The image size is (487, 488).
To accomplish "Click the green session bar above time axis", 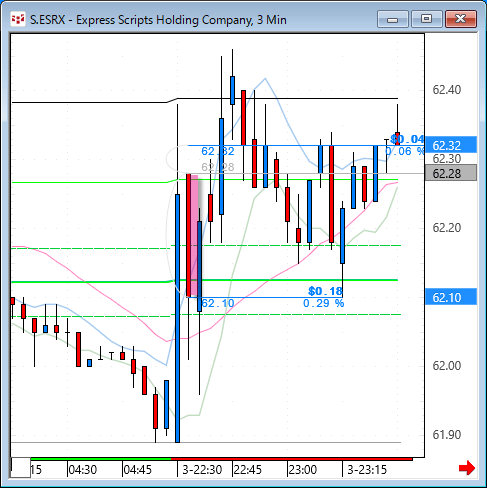I will coord(101,459).
